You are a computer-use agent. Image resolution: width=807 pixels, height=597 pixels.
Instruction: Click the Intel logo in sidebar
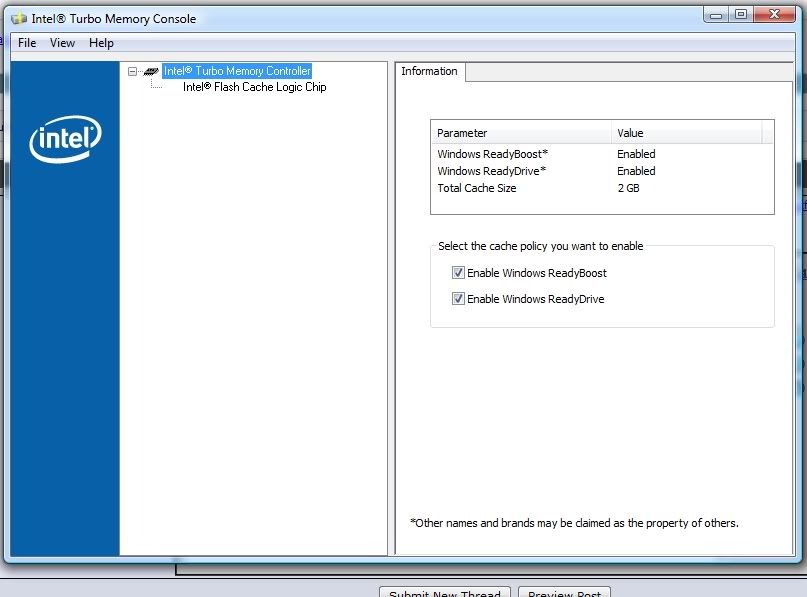tap(65, 139)
